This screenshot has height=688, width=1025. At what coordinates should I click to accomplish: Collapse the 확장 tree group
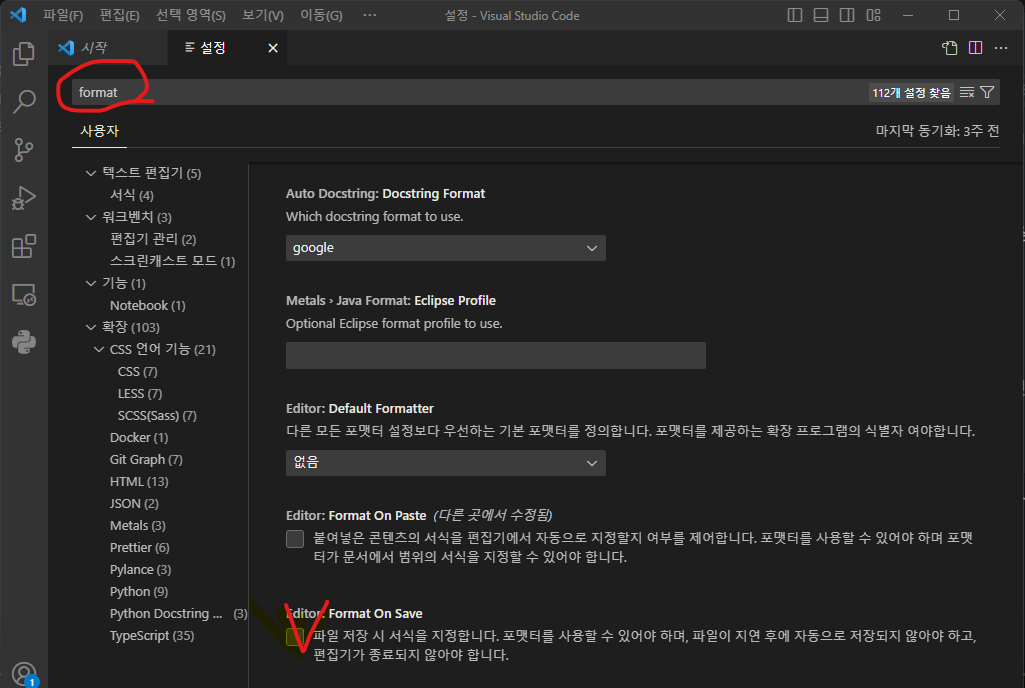pyautogui.click(x=91, y=327)
